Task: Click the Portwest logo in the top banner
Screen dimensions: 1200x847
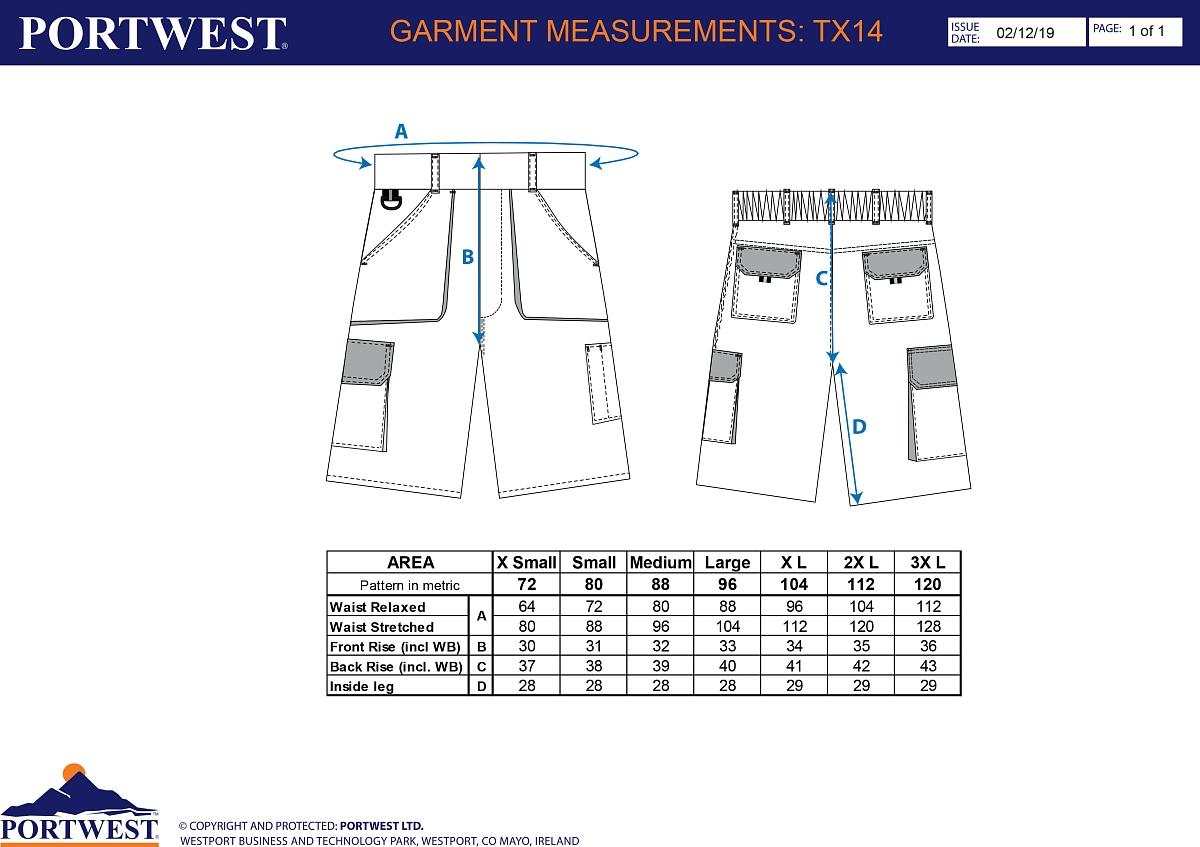Action: tap(153, 32)
